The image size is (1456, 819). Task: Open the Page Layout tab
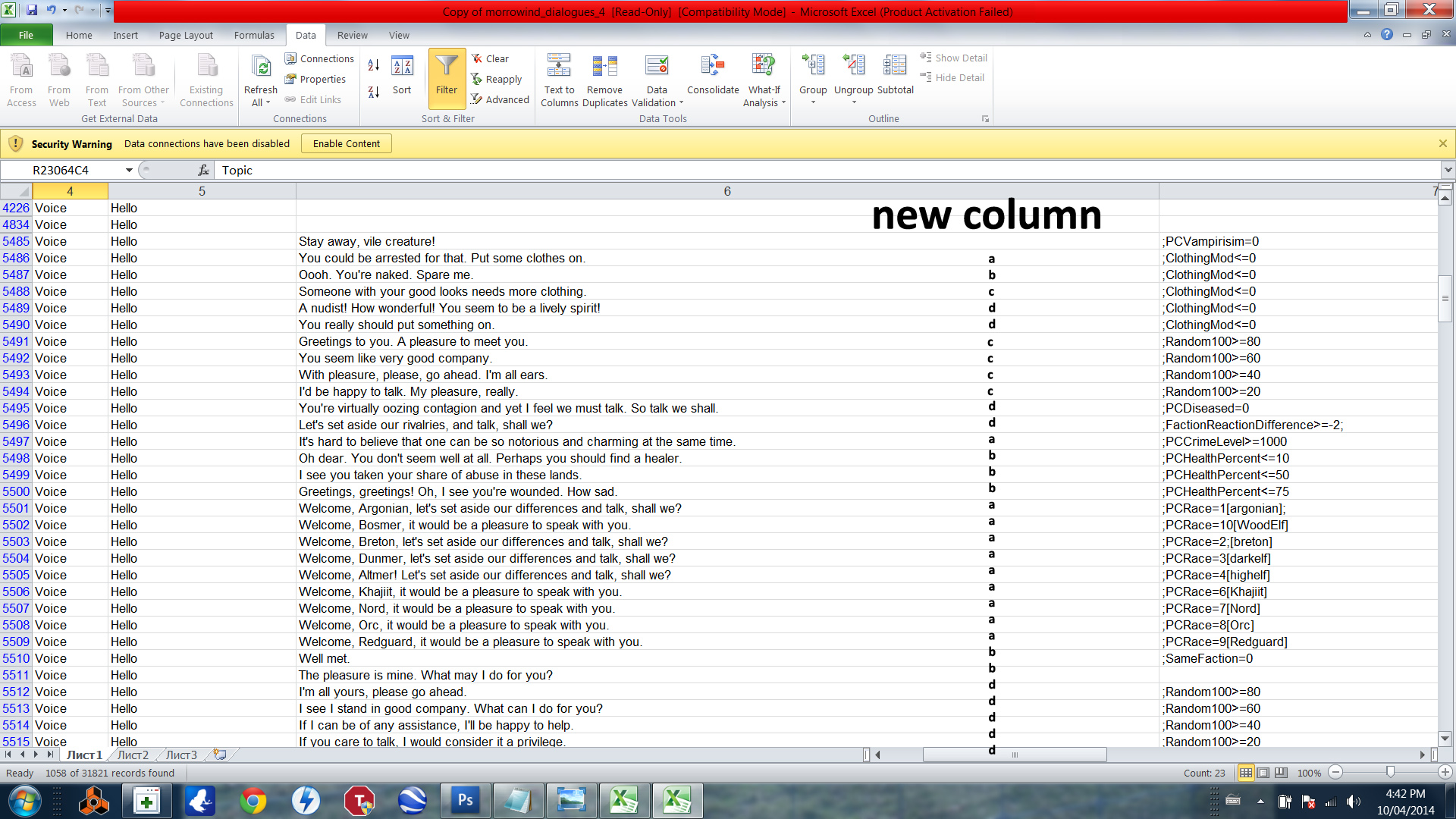pyautogui.click(x=186, y=35)
